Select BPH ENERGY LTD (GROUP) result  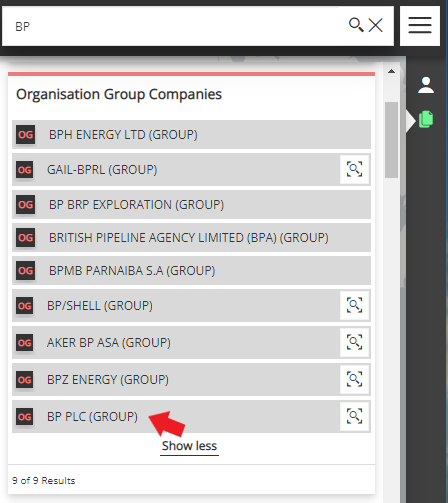pos(191,135)
